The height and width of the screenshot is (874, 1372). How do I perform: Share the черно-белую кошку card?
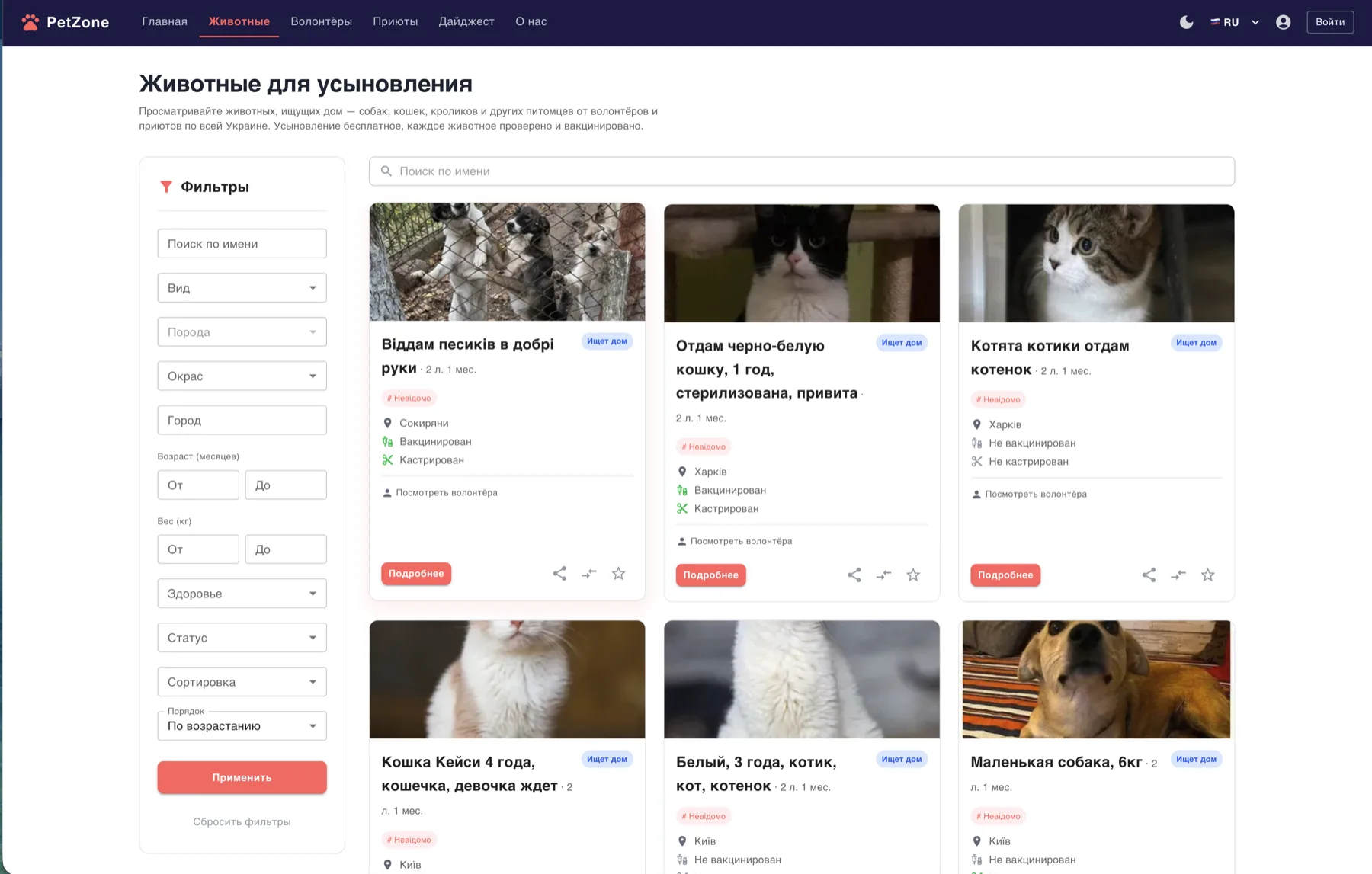pos(854,575)
